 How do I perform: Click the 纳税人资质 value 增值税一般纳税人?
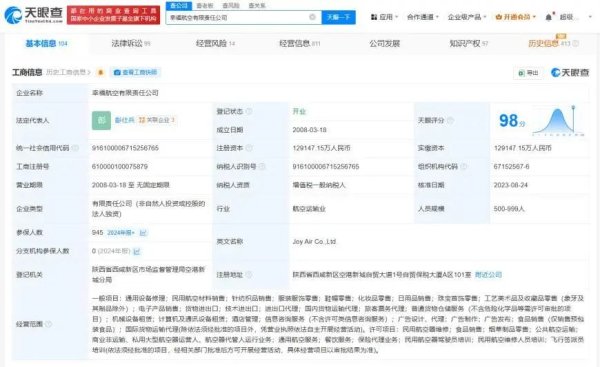point(319,185)
